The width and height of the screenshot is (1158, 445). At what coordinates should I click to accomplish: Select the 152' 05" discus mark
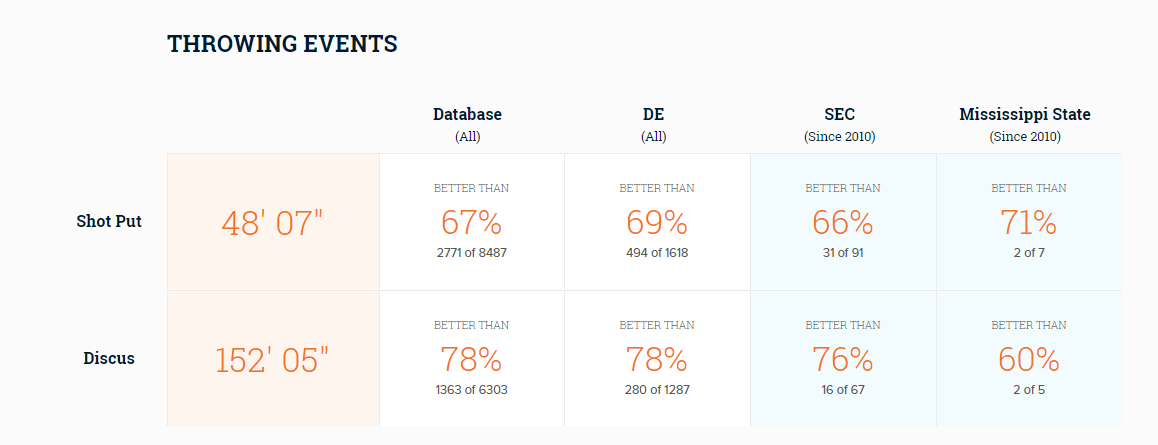click(x=273, y=359)
